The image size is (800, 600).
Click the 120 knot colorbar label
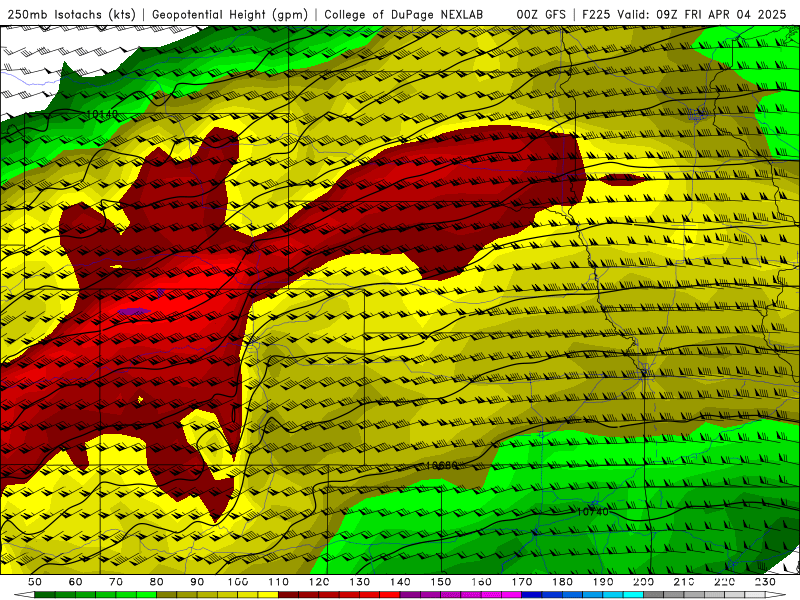319,582
